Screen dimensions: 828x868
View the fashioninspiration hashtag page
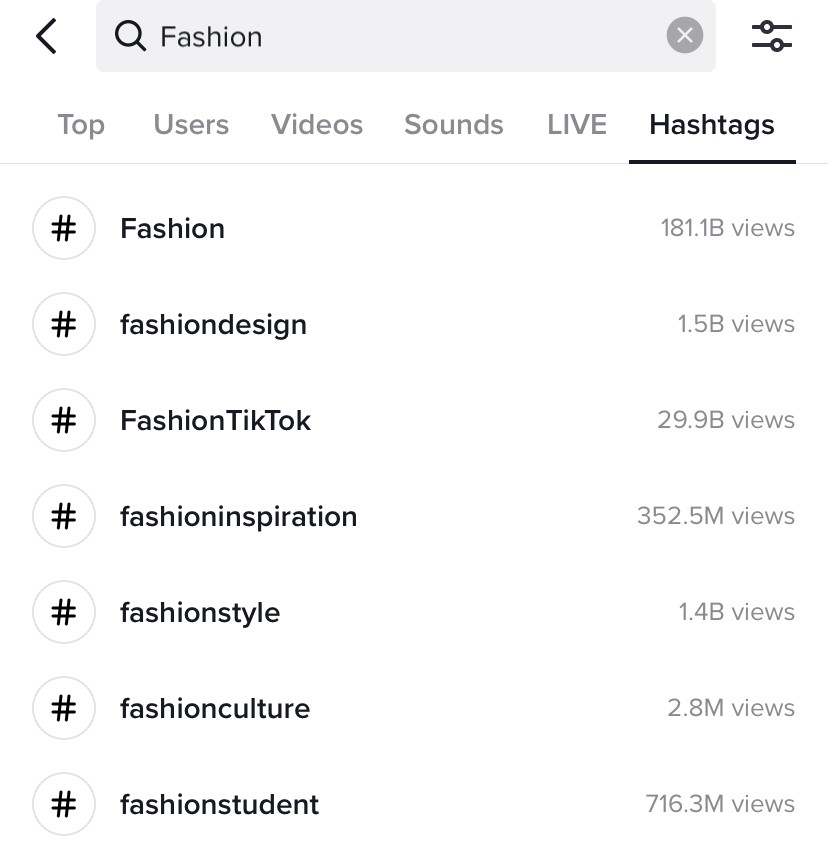pyautogui.click(x=238, y=516)
